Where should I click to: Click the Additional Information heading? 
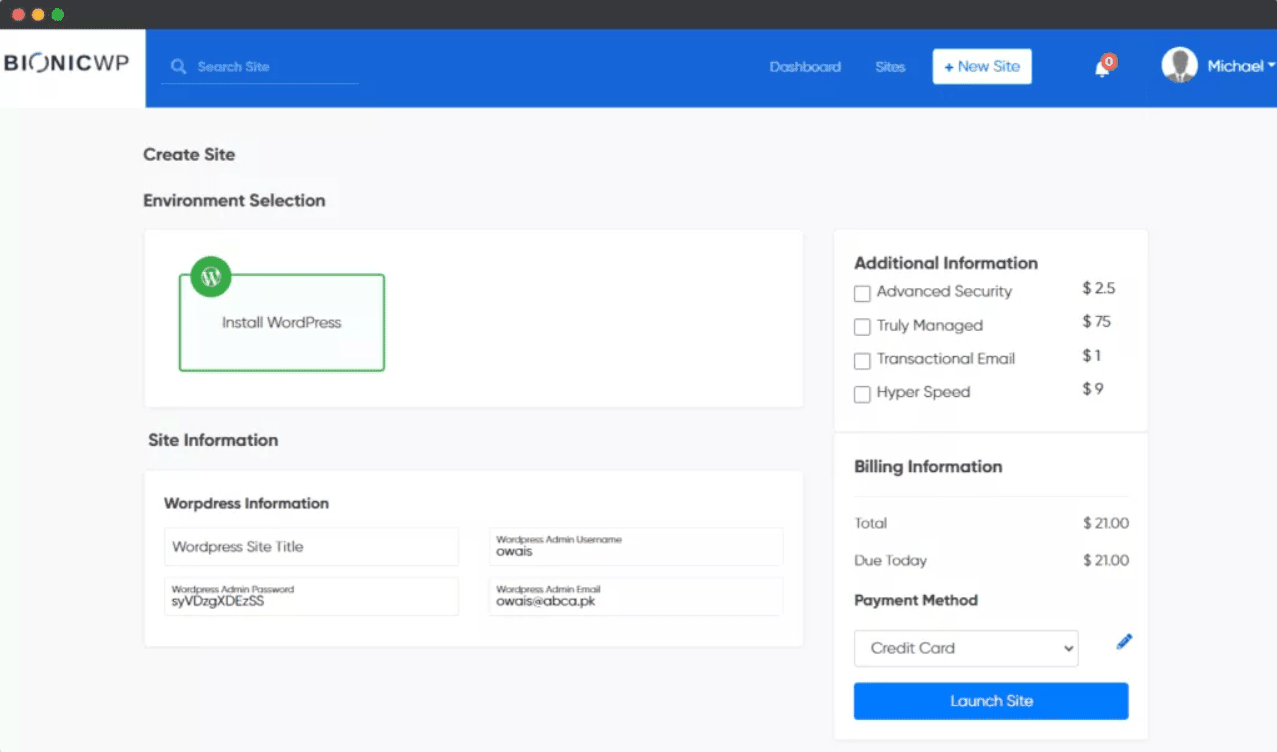pos(946,263)
